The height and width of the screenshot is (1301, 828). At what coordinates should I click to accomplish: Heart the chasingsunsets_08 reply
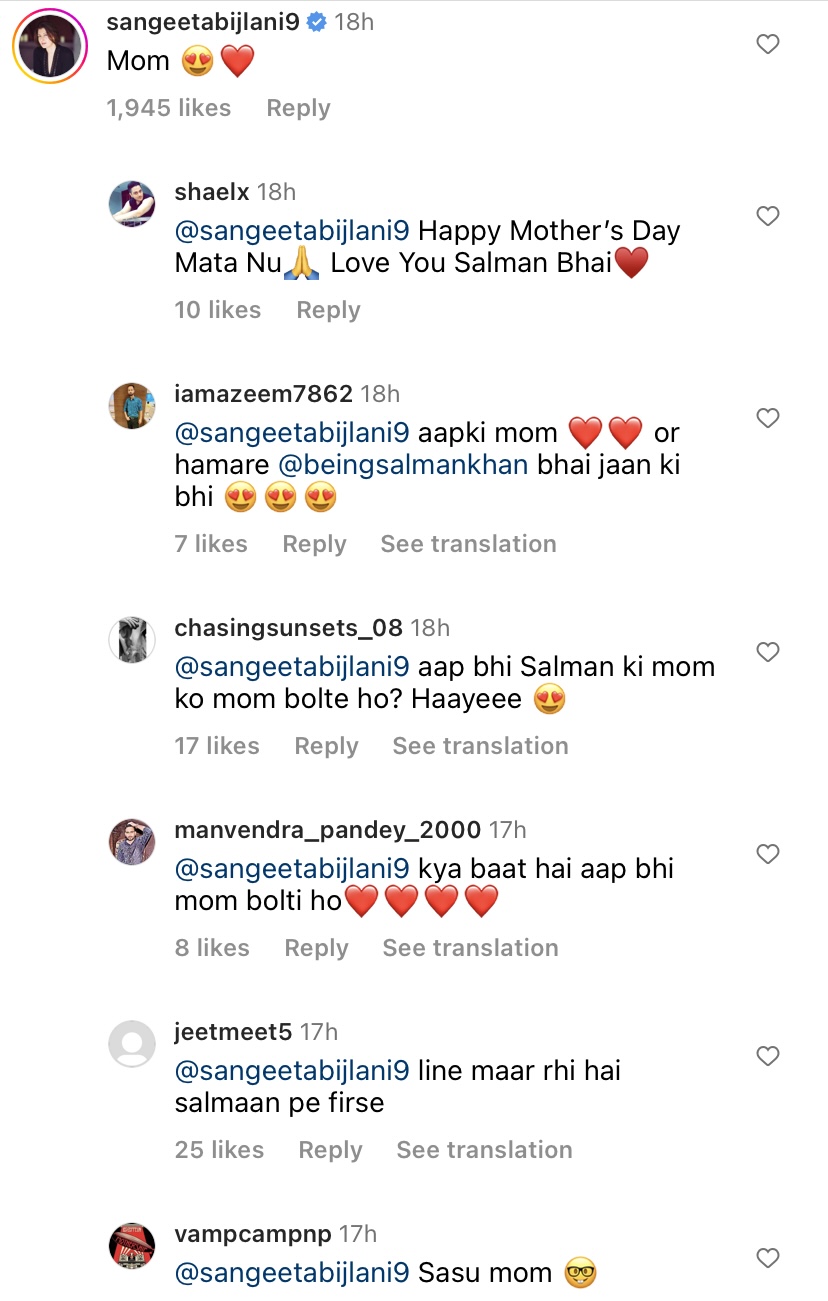[x=767, y=652]
